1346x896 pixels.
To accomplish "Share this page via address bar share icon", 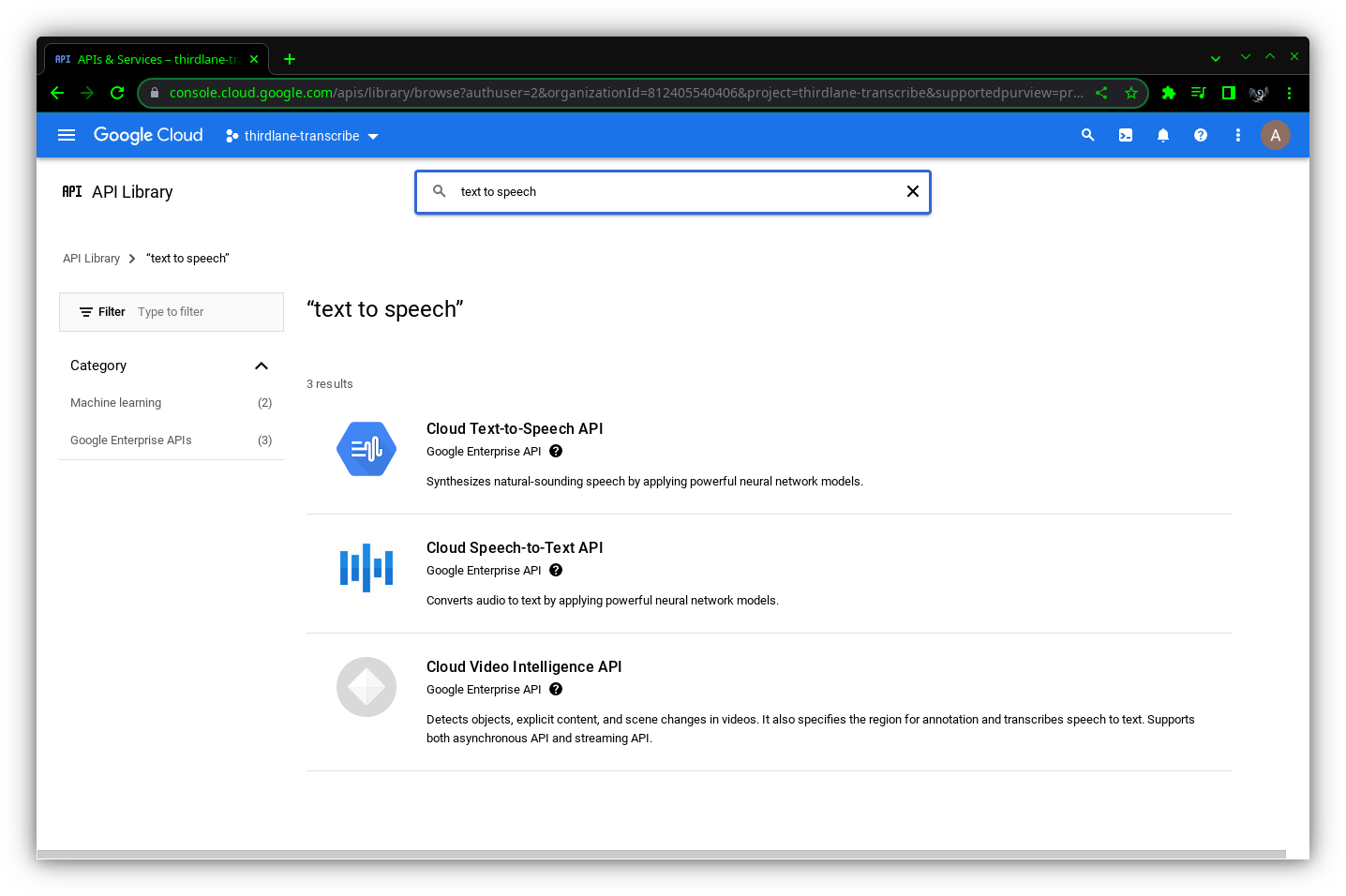I will [x=1101, y=93].
